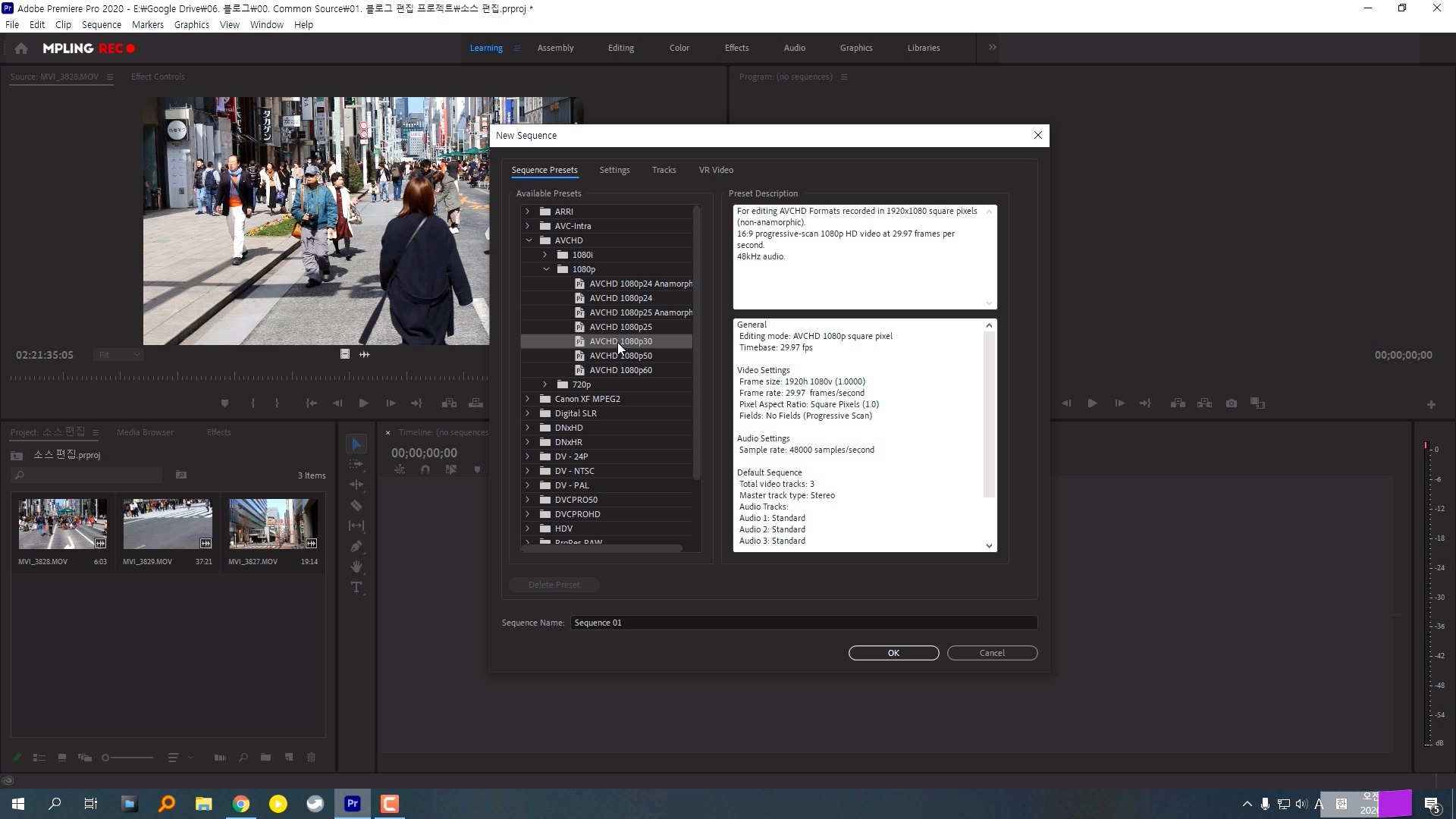The height and width of the screenshot is (819, 1456).
Task: Toggle the Selection tool in tools panel
Action: tap(356, 444)
